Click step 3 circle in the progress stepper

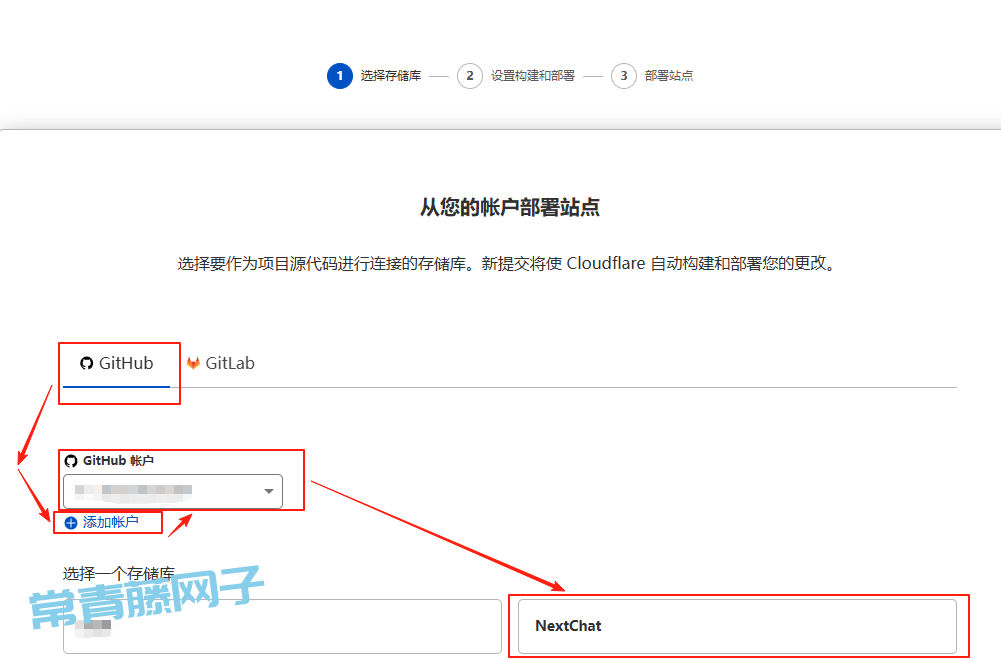point(624,76)
